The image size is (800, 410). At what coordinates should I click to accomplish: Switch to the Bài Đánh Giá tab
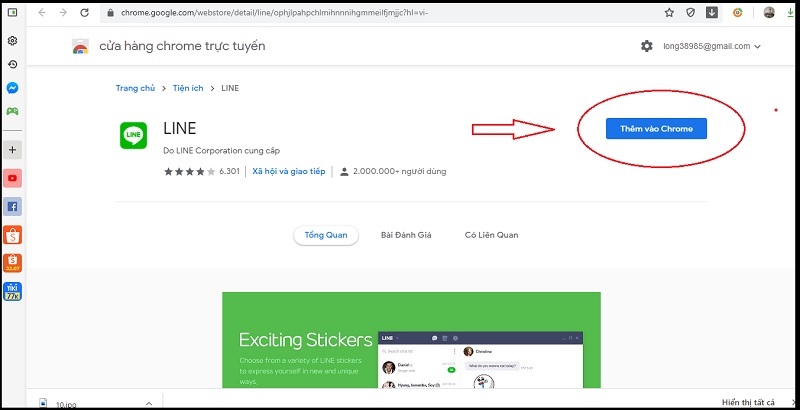click(x=406, y=235)
